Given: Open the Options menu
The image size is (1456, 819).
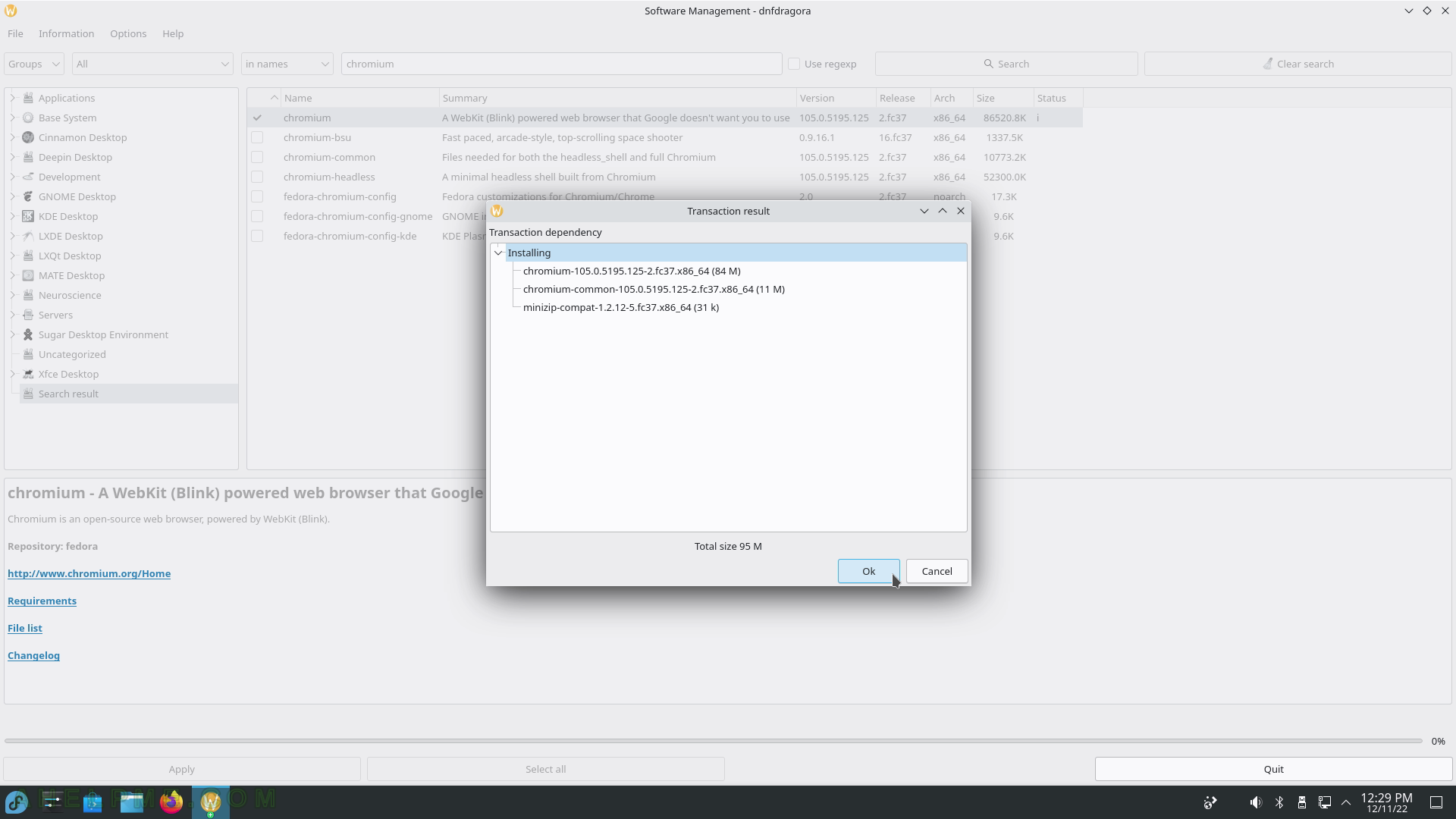Looking at the screenshot, I should click(128, 33).
